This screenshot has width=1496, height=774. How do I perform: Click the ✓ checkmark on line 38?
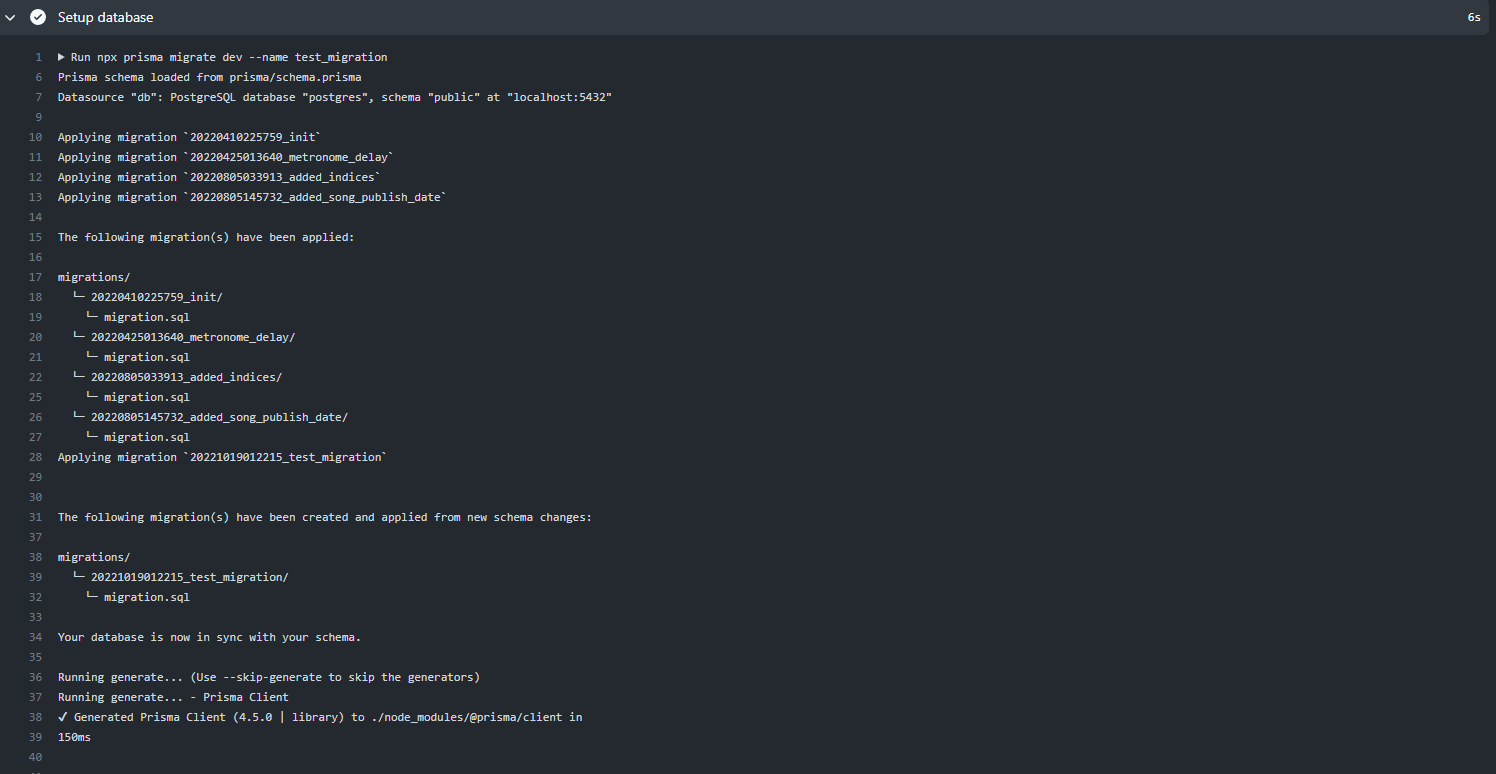click(x=63, y=717)
